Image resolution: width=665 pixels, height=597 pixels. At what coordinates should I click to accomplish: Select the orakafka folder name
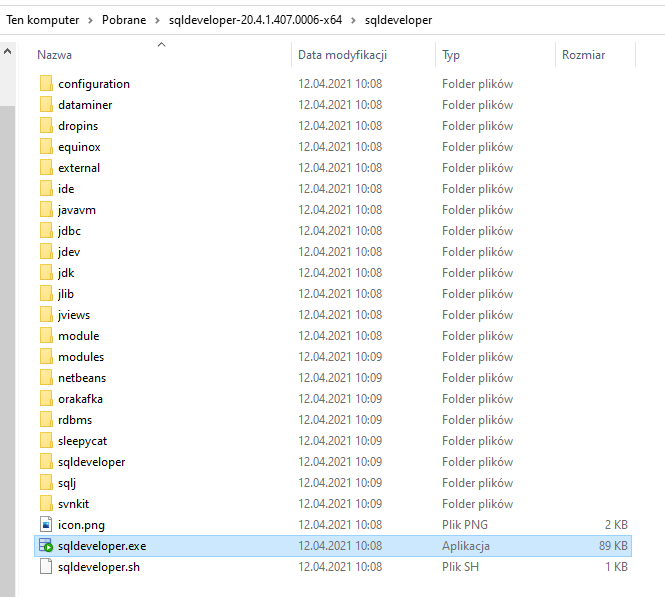pos(80,399)
